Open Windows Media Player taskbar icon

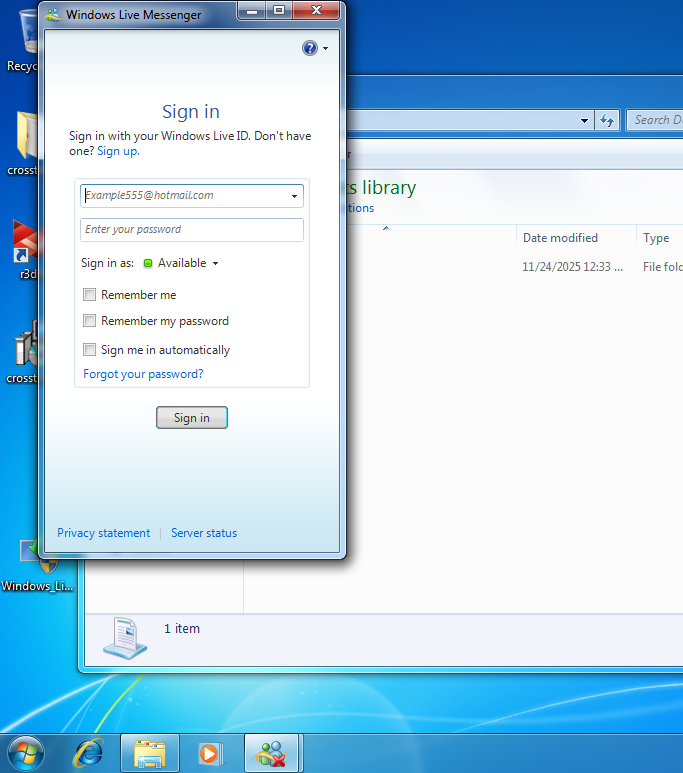click(x=211, y=753)
